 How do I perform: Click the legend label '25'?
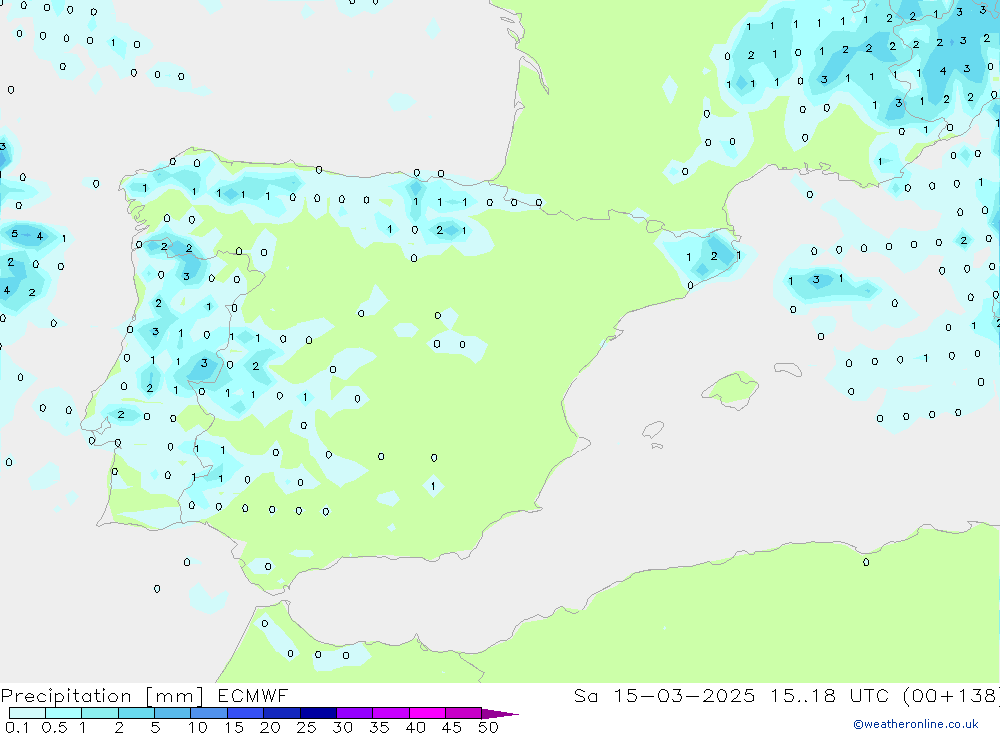(306, 727)
